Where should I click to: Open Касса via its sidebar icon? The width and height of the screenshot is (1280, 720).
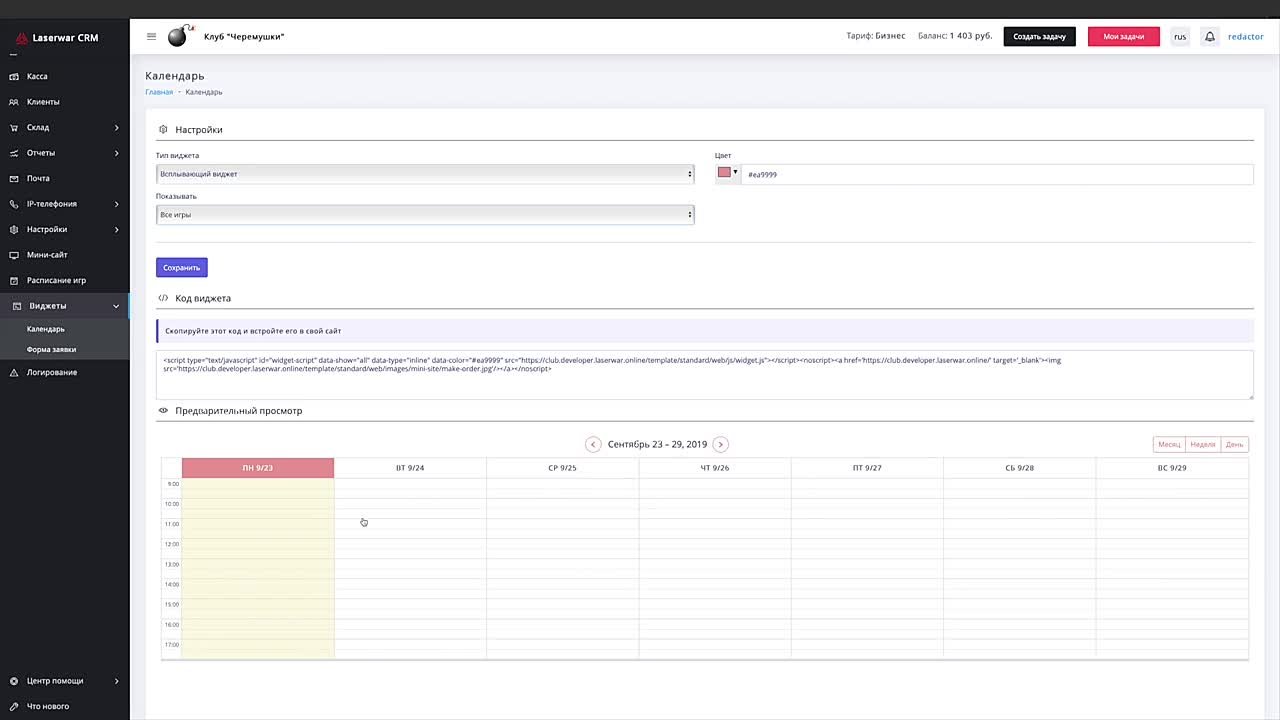[14, 76]
